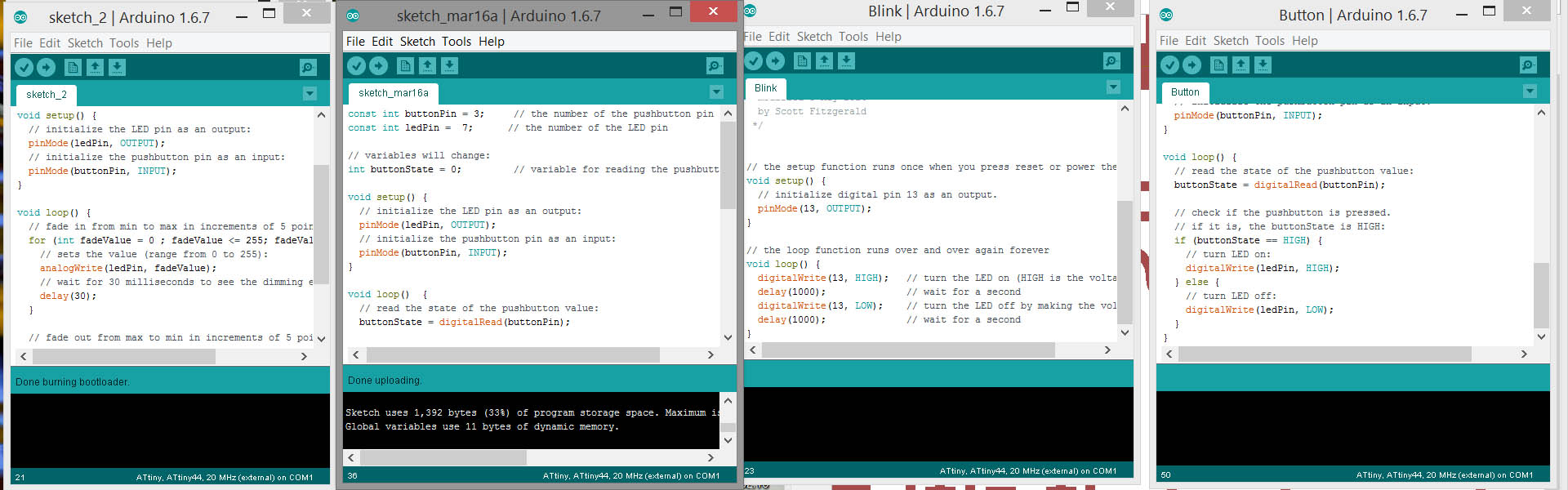Image resolution: width=1568 pixels, height=490 pixels.
Task: Click Save icon in Blink window
Action: pos(847,60)
